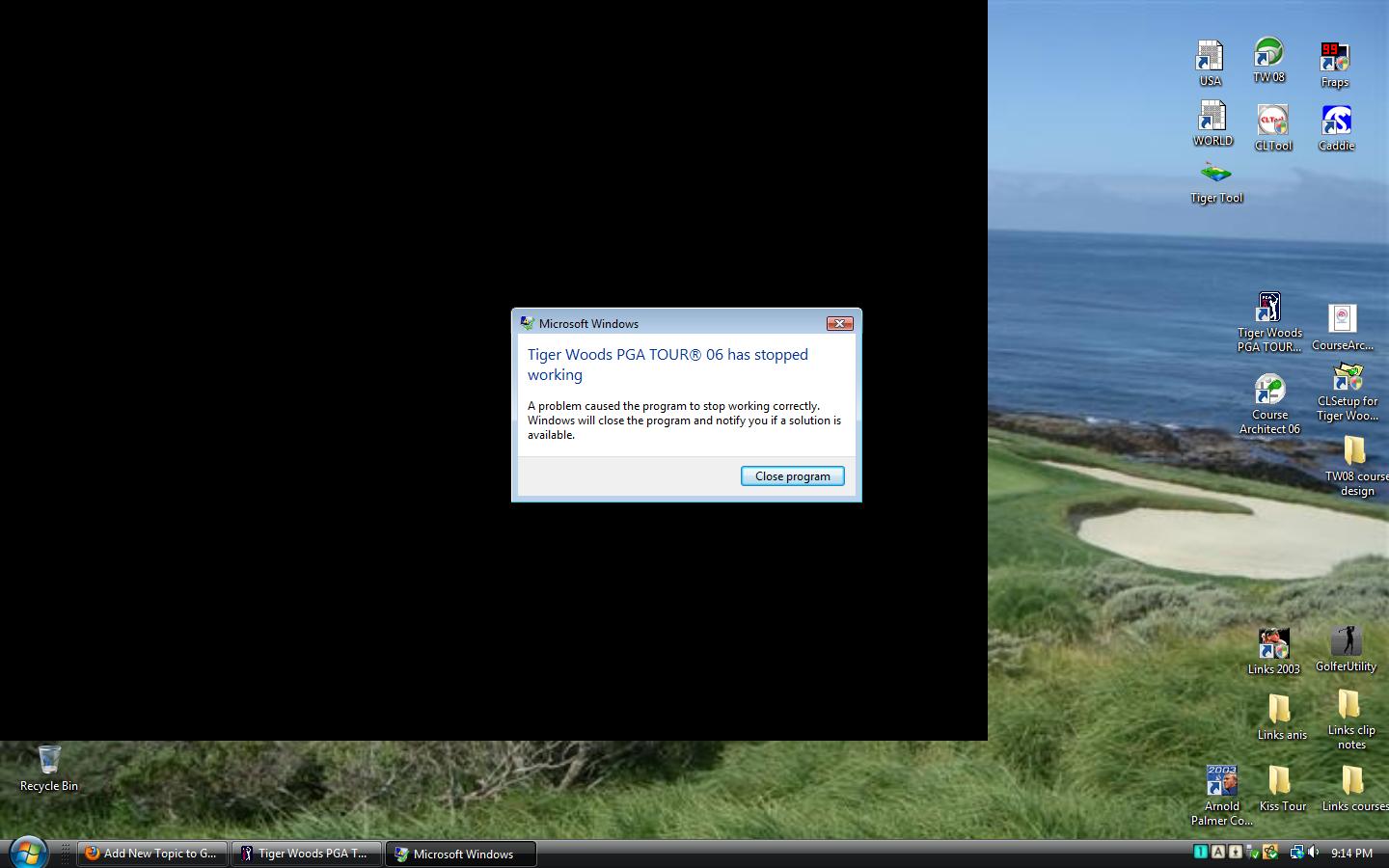The height and width of the screenshot is (868, 1389).
Task: Click the volume speaker tray icon
Action: [1314, 853]
